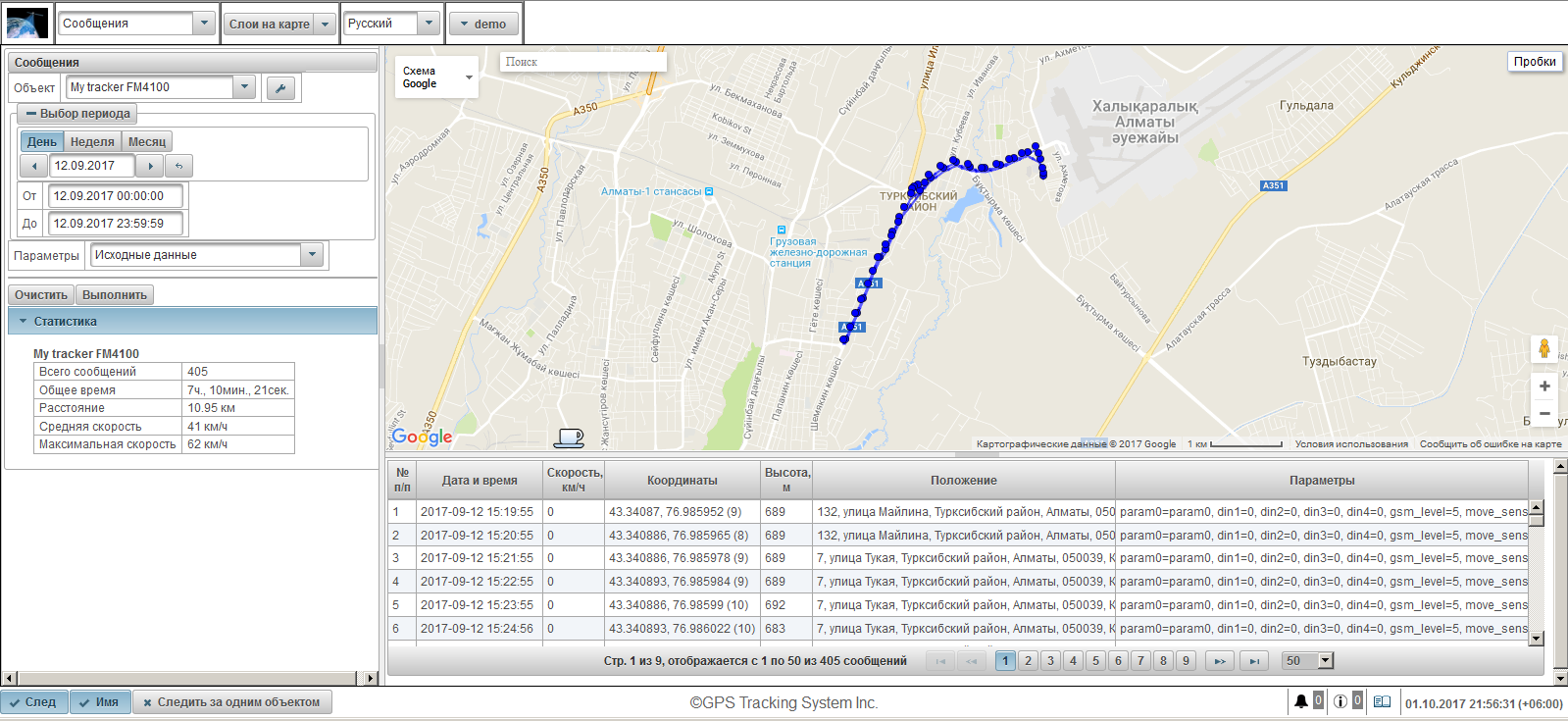Jump to last page of messages

1254,661
